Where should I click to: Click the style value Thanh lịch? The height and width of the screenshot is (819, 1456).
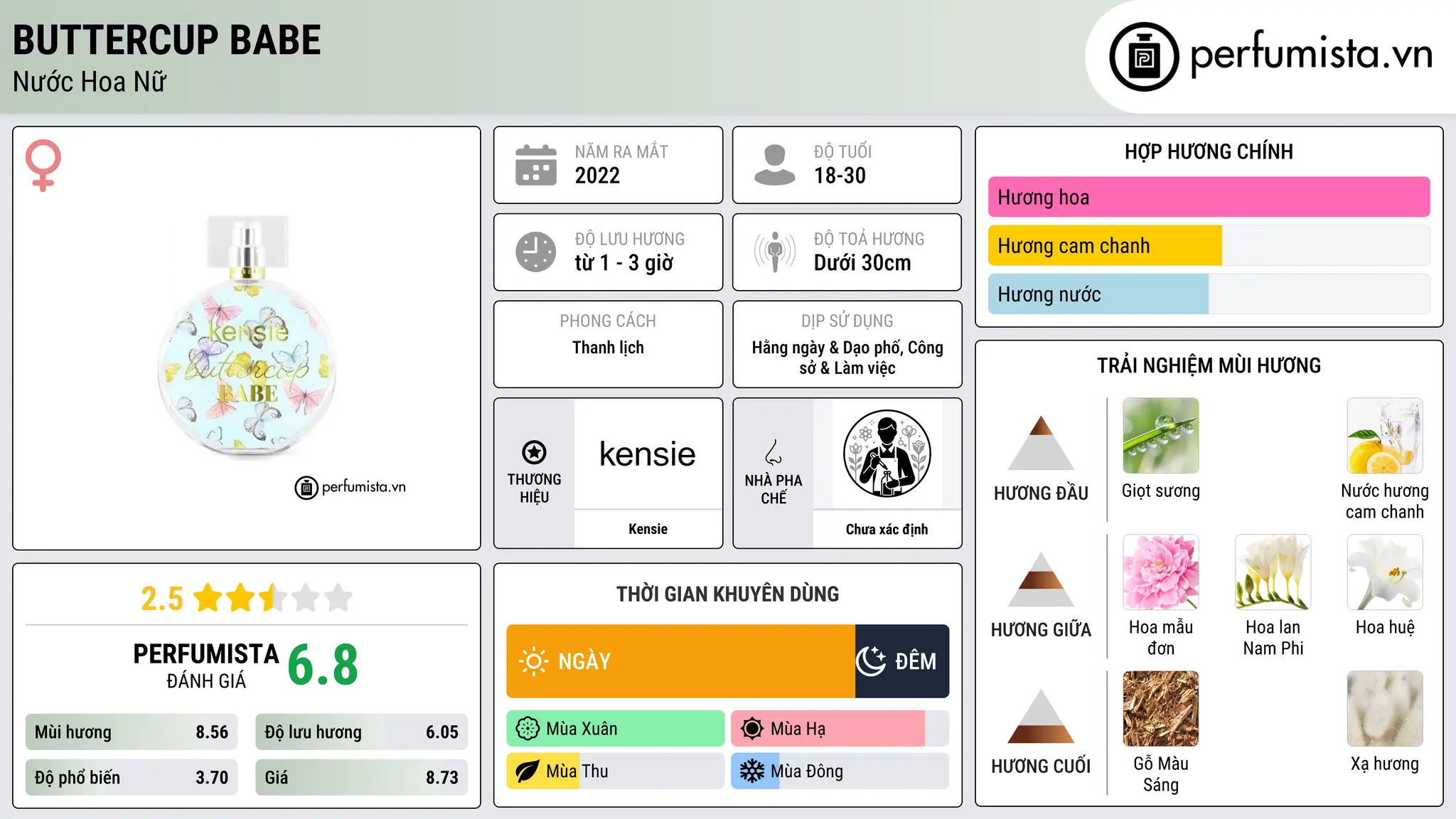tap(608, 348)
